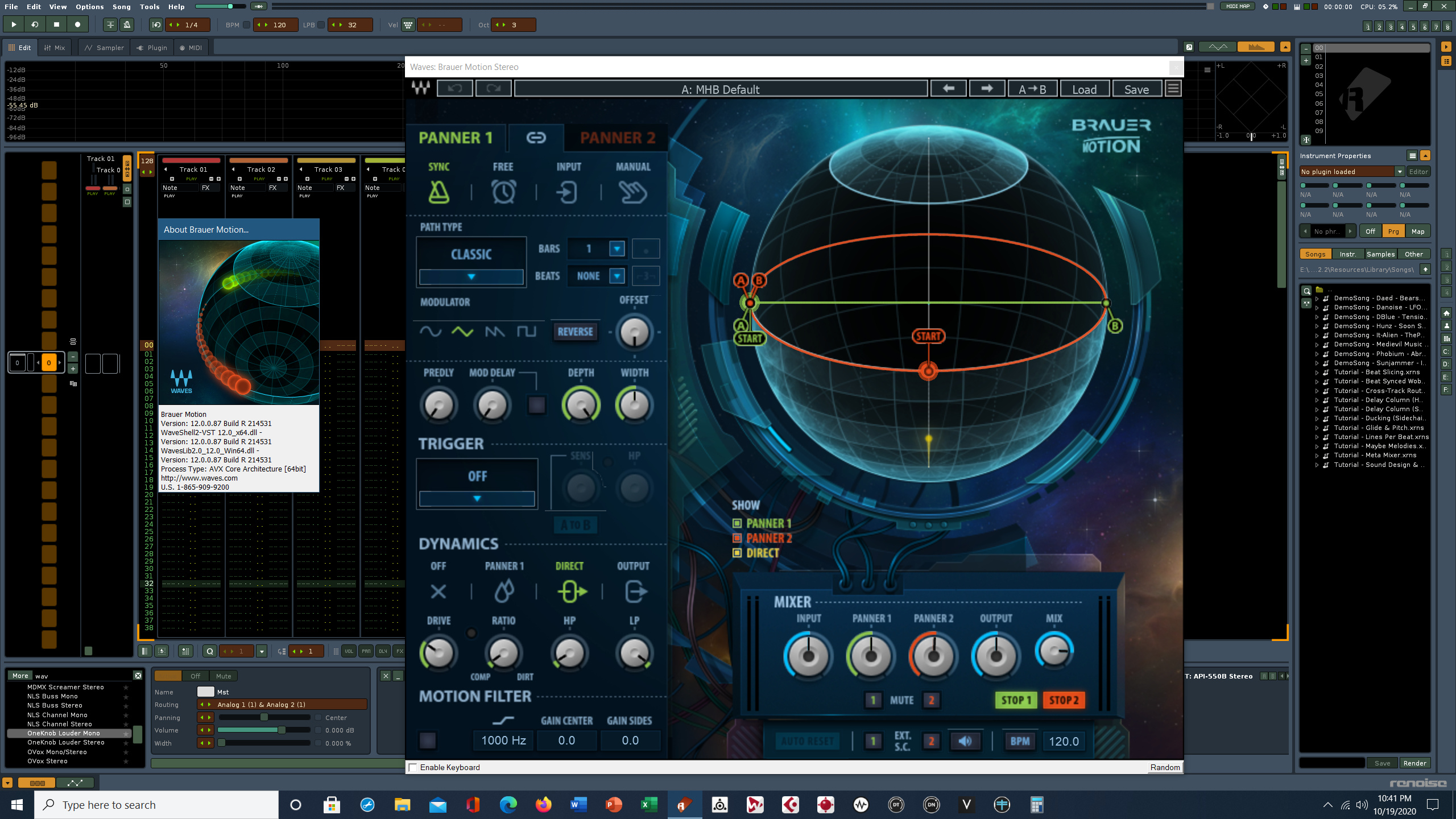Open Firefox from the taskbar
Image resolution: width=1456 pixels, height=819 pixels.
(543, 804)
